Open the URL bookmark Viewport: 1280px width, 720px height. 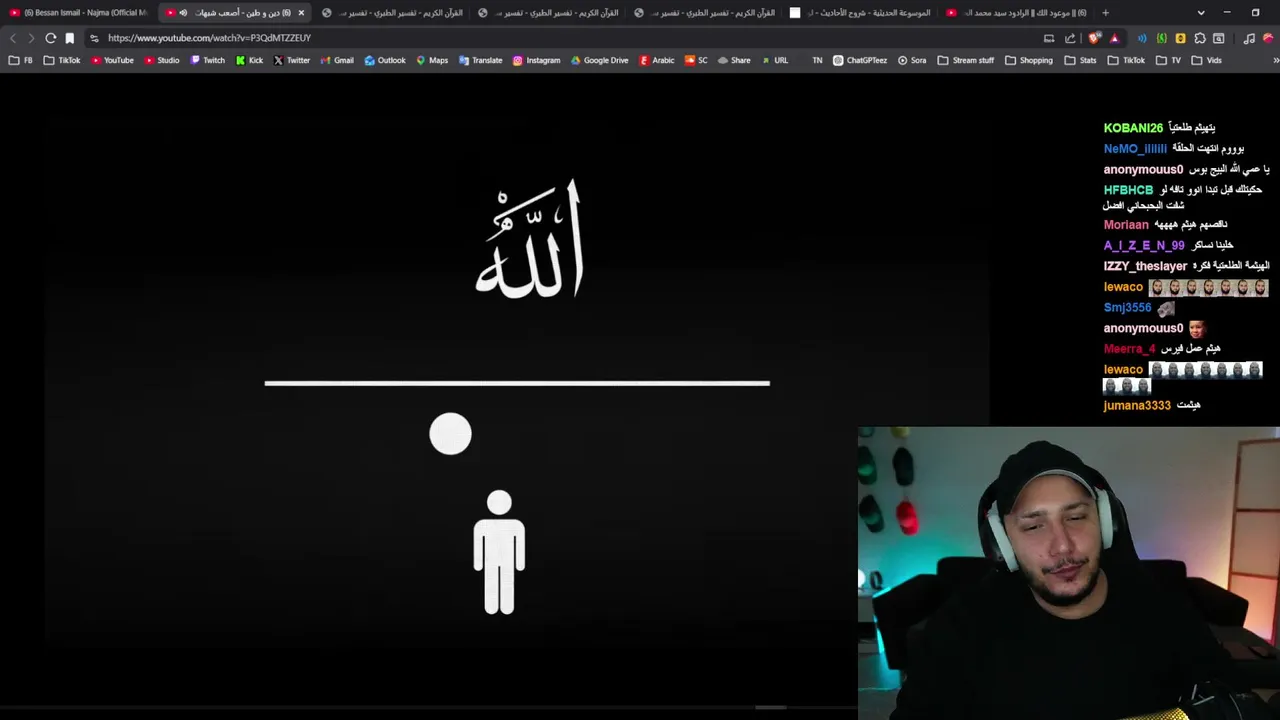(x=775, y=60)
